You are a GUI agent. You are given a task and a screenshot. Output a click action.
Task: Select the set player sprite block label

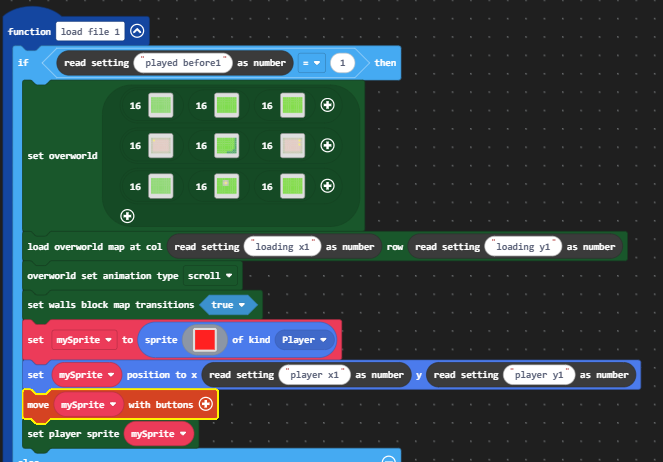click(x=73, y=434)
